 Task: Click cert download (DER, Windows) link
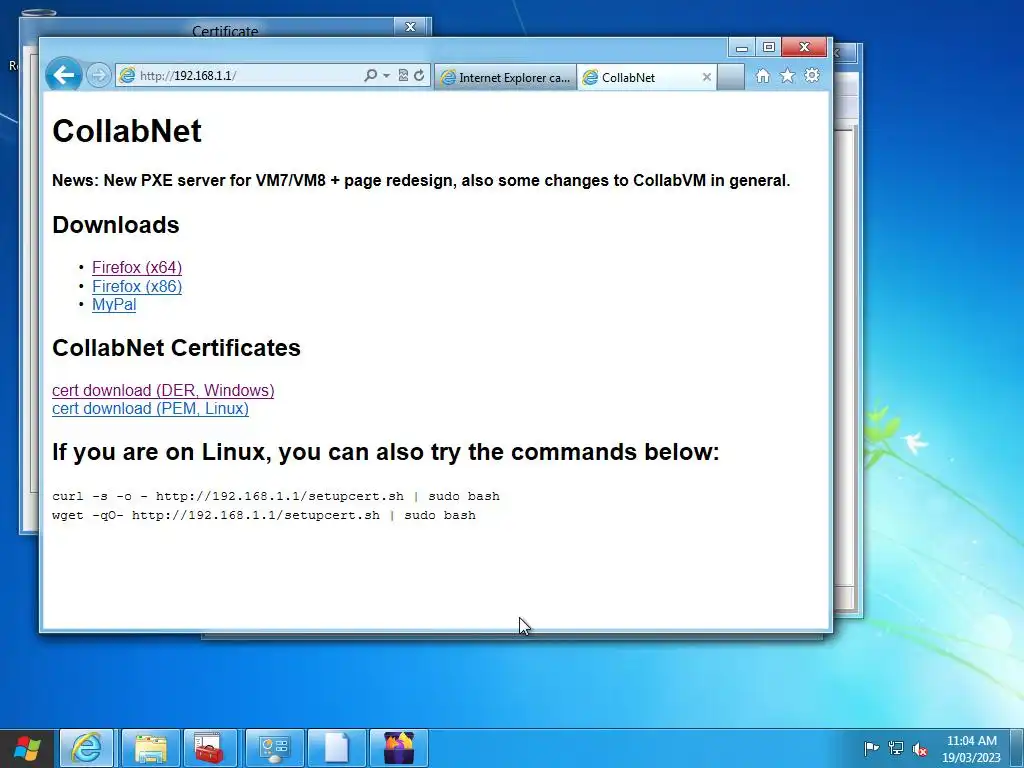pos(163,391)
